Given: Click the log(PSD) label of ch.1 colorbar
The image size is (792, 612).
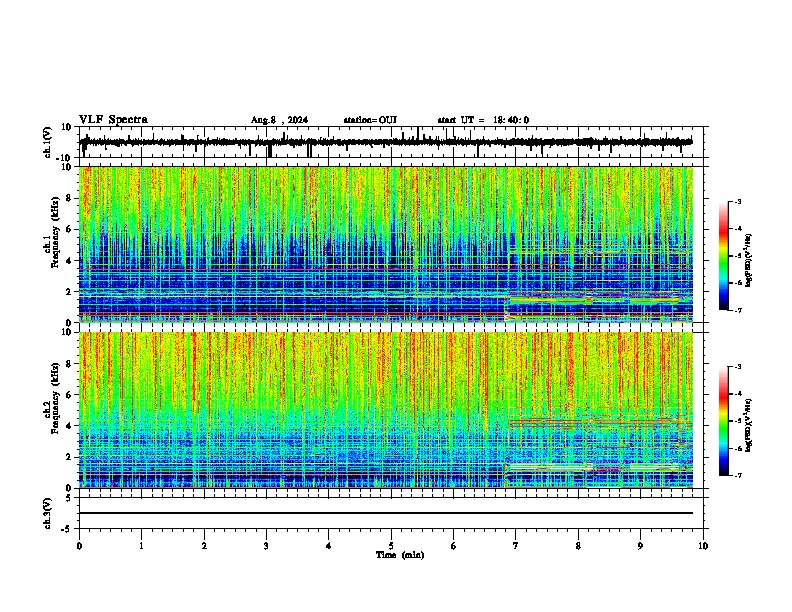Looking at the screenshot, I should [x=749, y=260].
